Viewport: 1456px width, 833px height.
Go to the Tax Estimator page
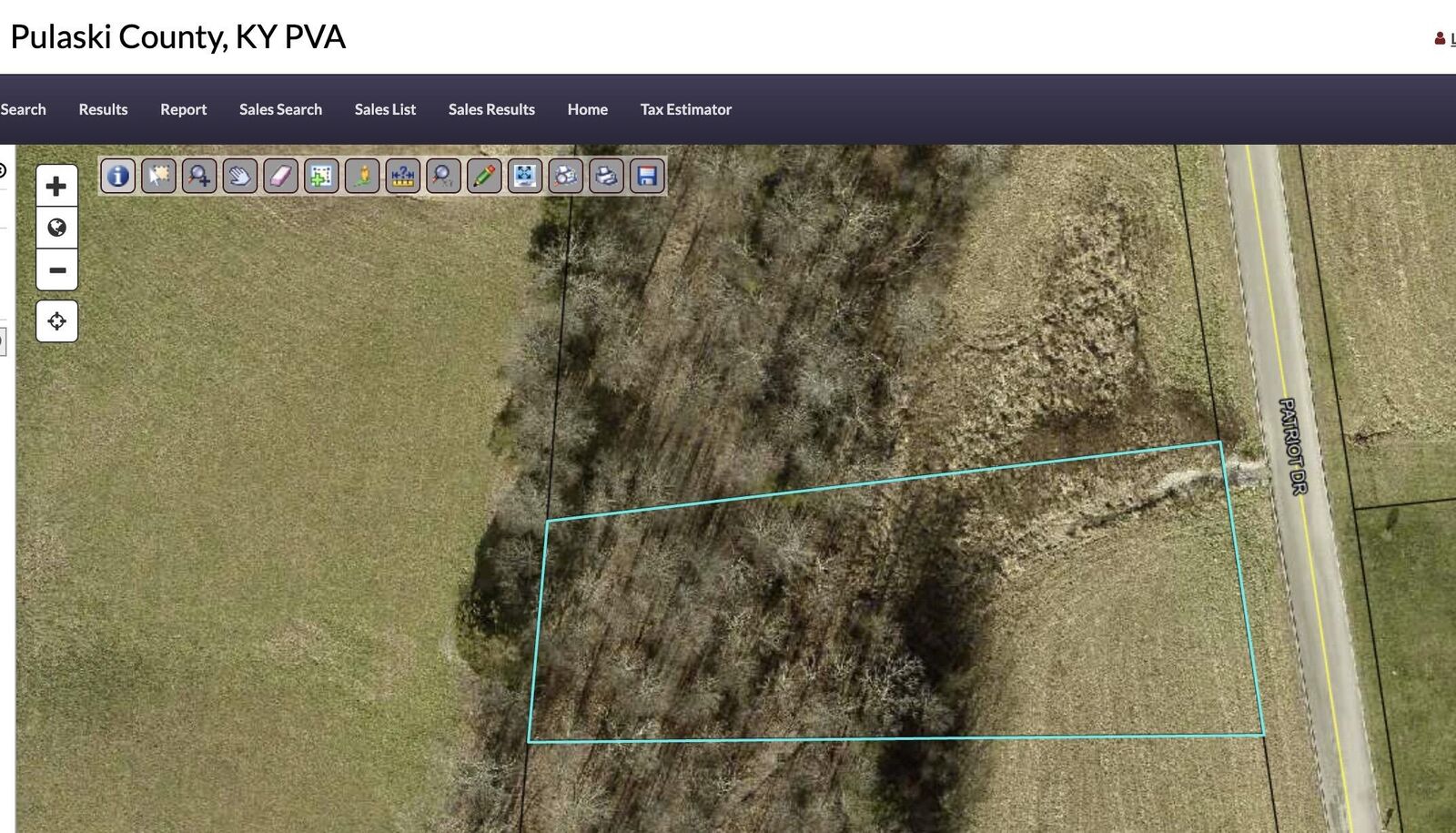pyautogui.click(x=685, y=109)
